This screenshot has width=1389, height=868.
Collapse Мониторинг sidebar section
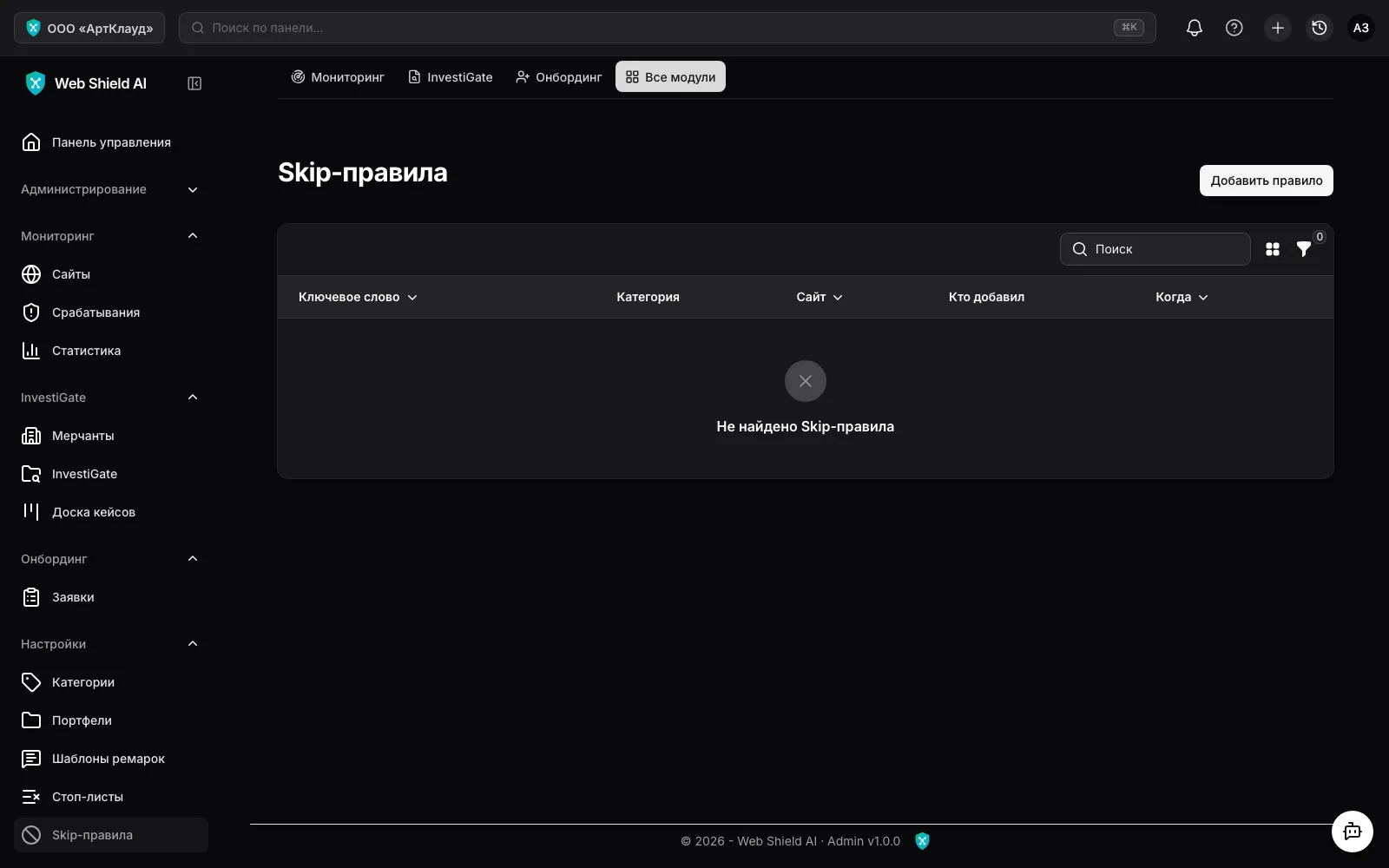111,236
